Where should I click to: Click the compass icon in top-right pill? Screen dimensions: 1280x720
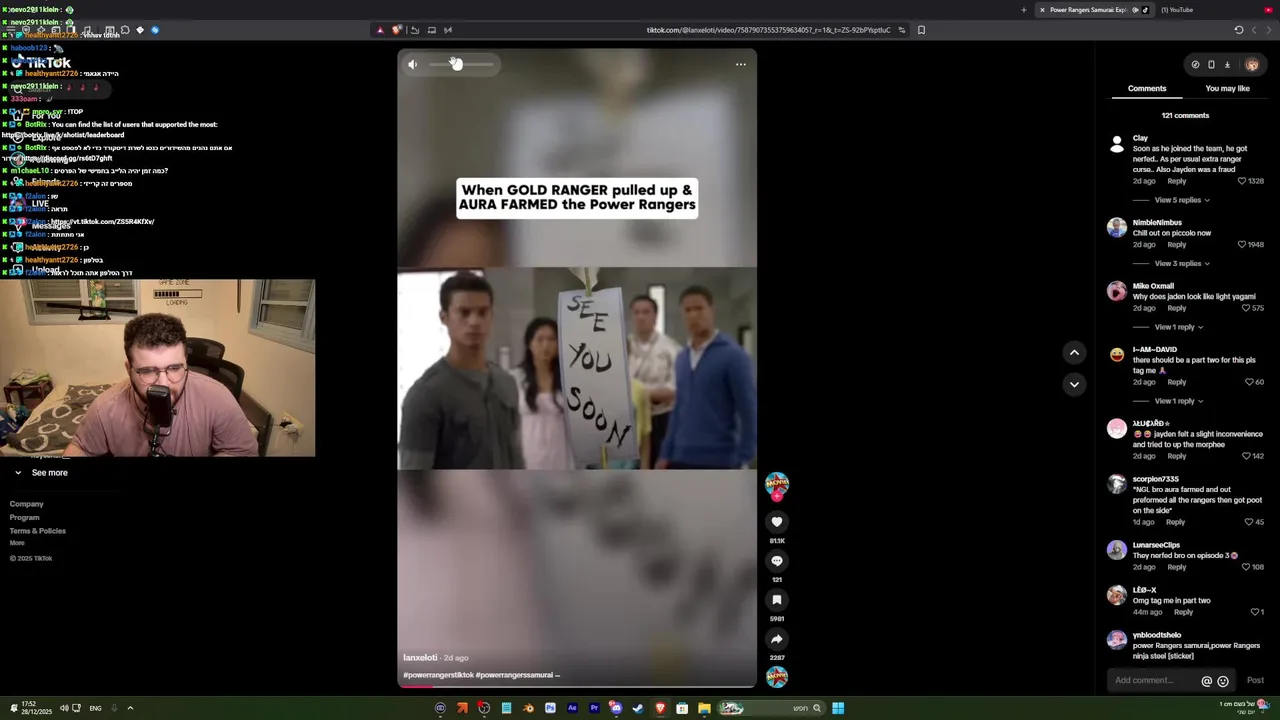(1195, 64)
